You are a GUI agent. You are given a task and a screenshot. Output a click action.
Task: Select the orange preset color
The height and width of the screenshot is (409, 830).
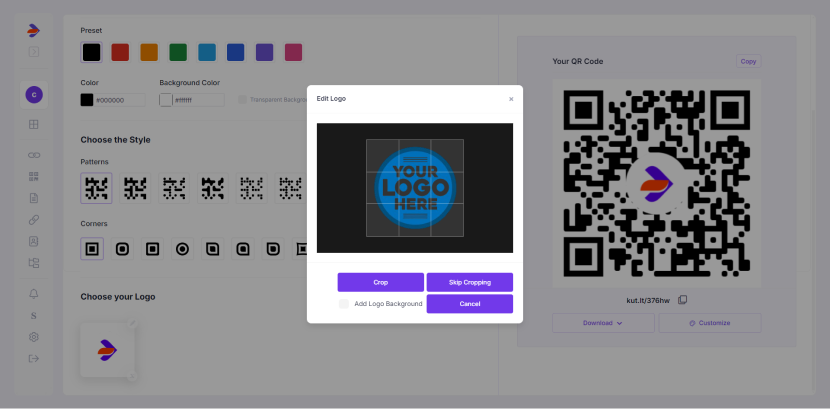(x=149, y=52)
